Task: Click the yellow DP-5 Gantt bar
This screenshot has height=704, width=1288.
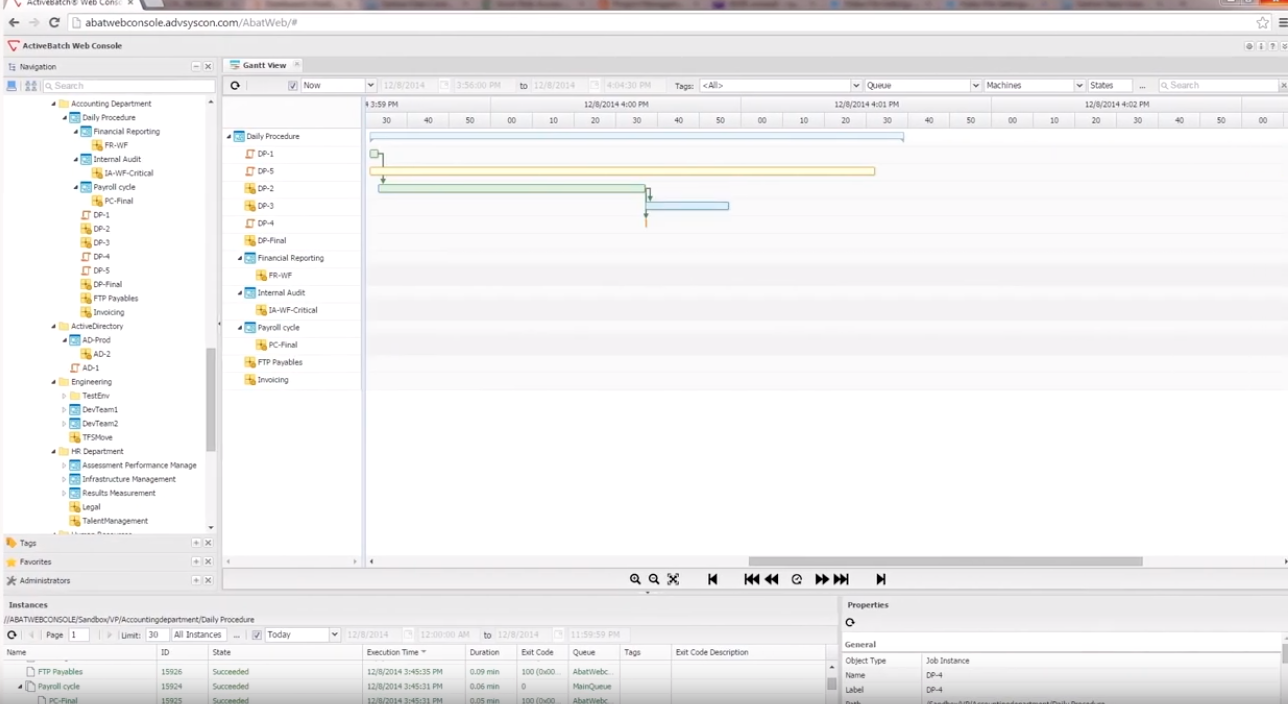Action: coord(622,172)
